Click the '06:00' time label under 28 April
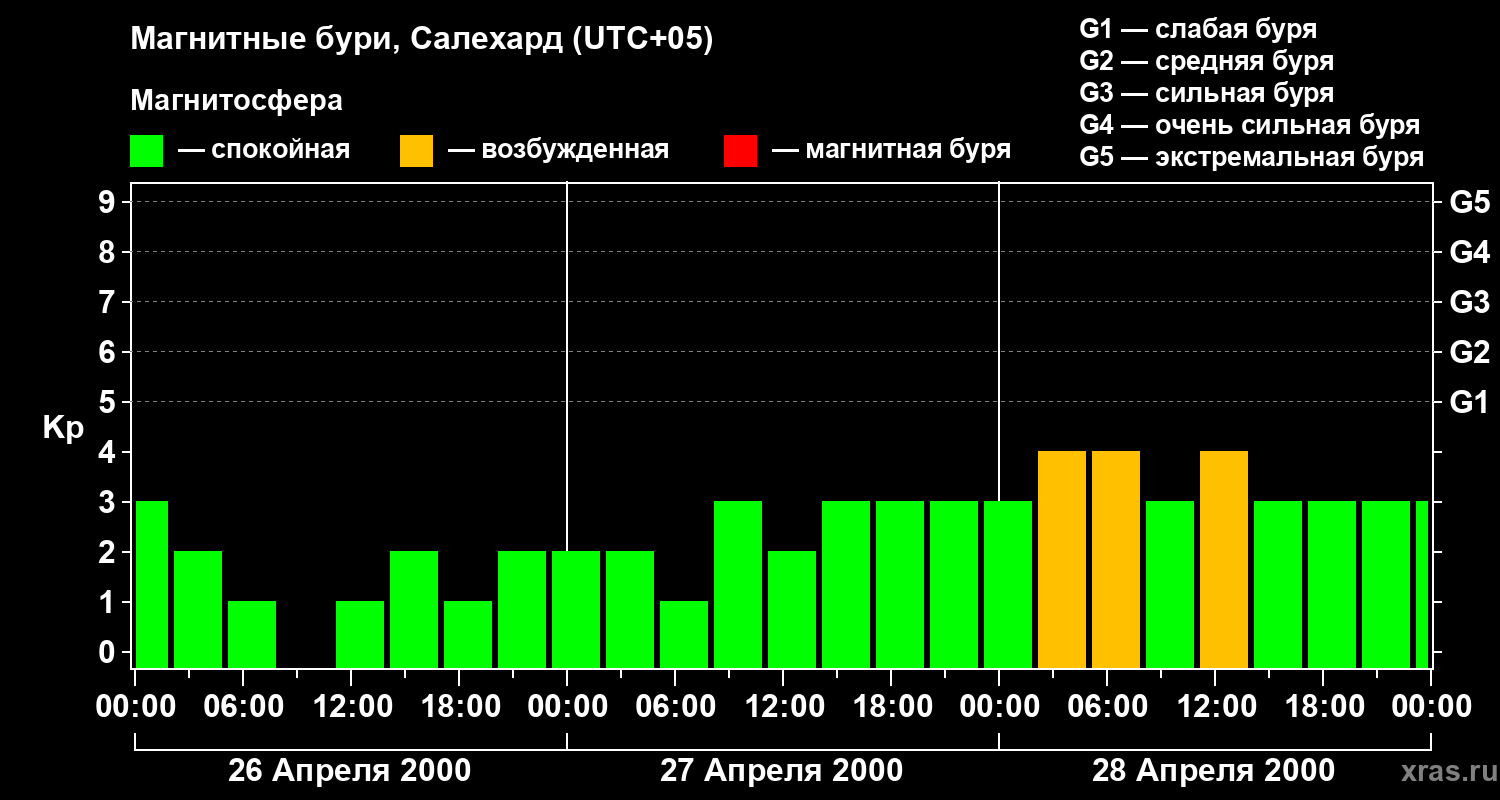This screenshot has width=1500, height=800. point(1107,706)
